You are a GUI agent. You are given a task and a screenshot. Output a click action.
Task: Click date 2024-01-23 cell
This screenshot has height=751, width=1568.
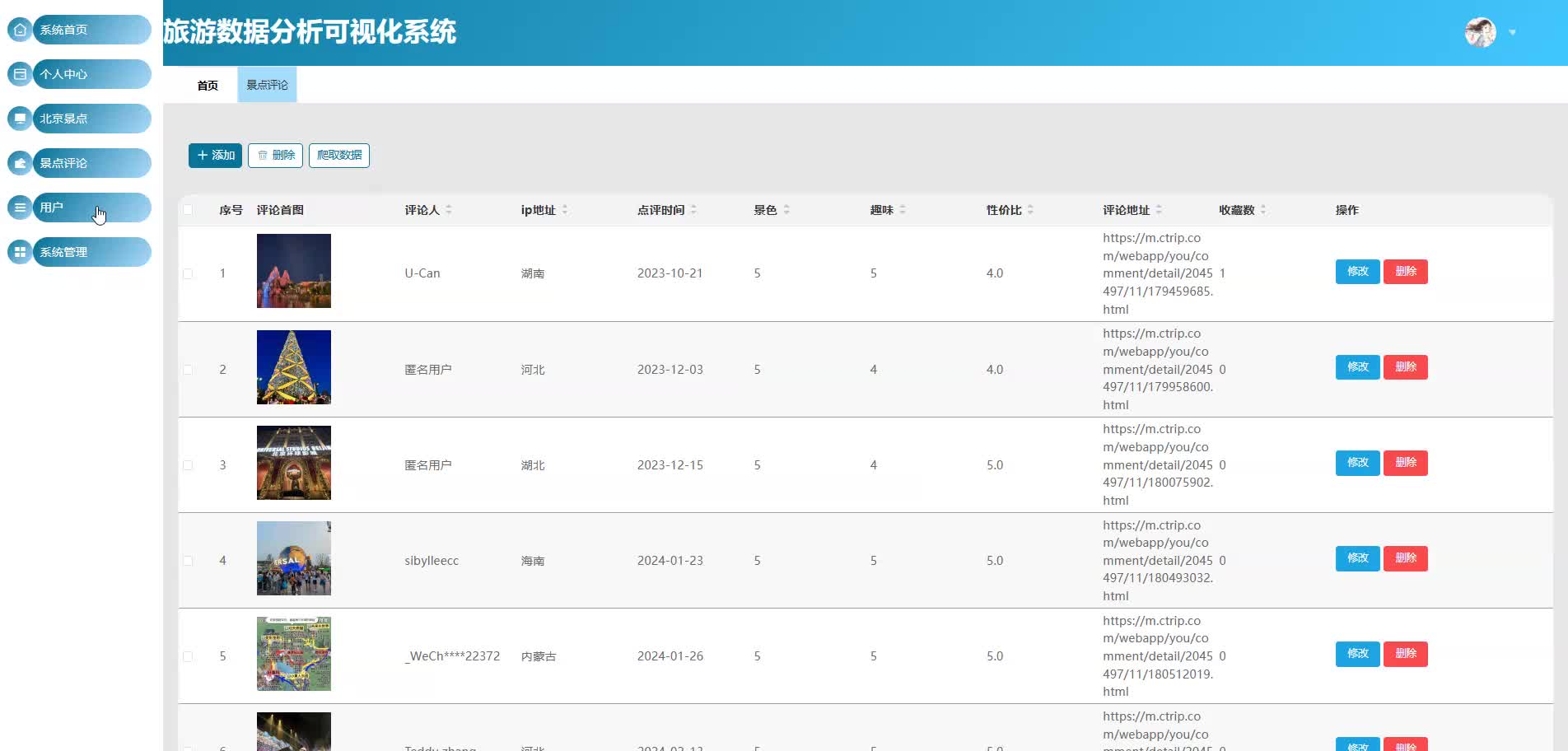coord(670,561)
